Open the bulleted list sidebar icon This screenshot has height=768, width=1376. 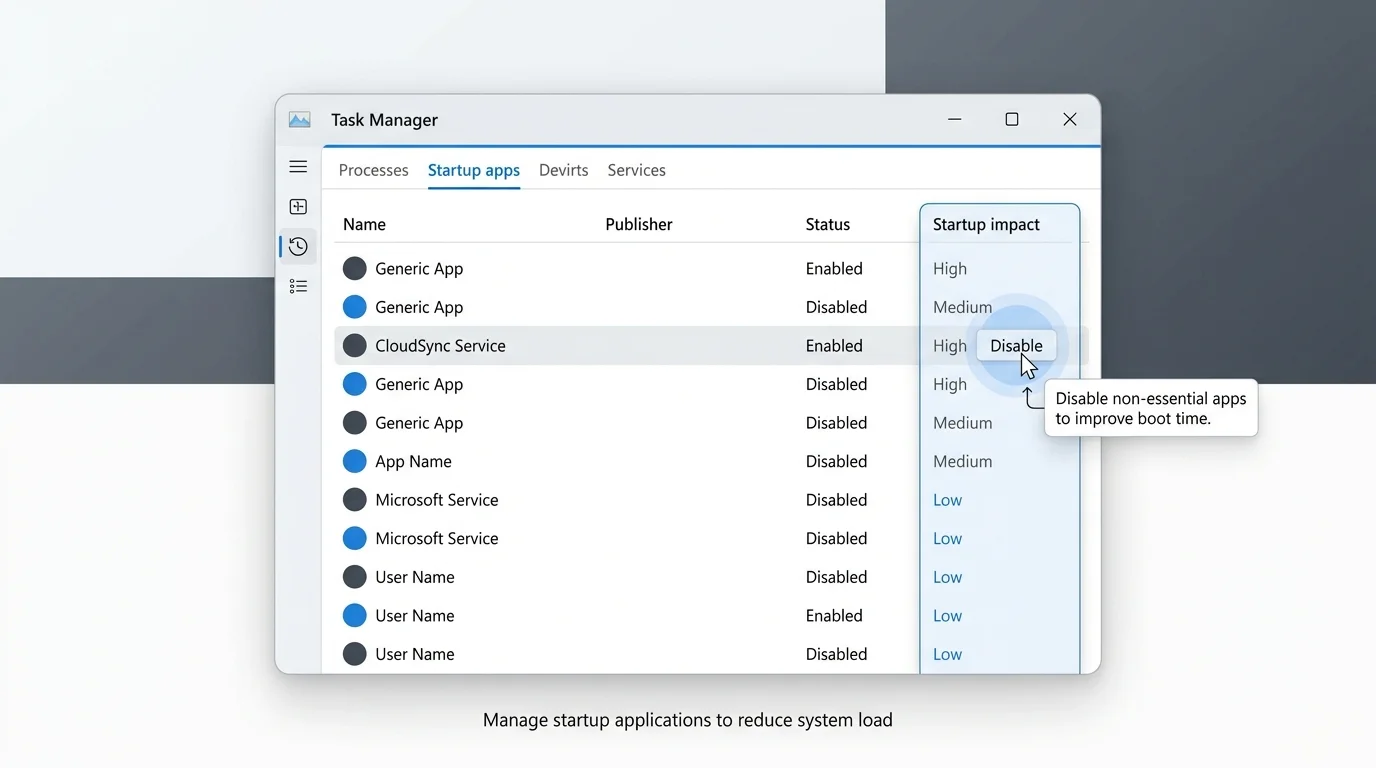298,287
